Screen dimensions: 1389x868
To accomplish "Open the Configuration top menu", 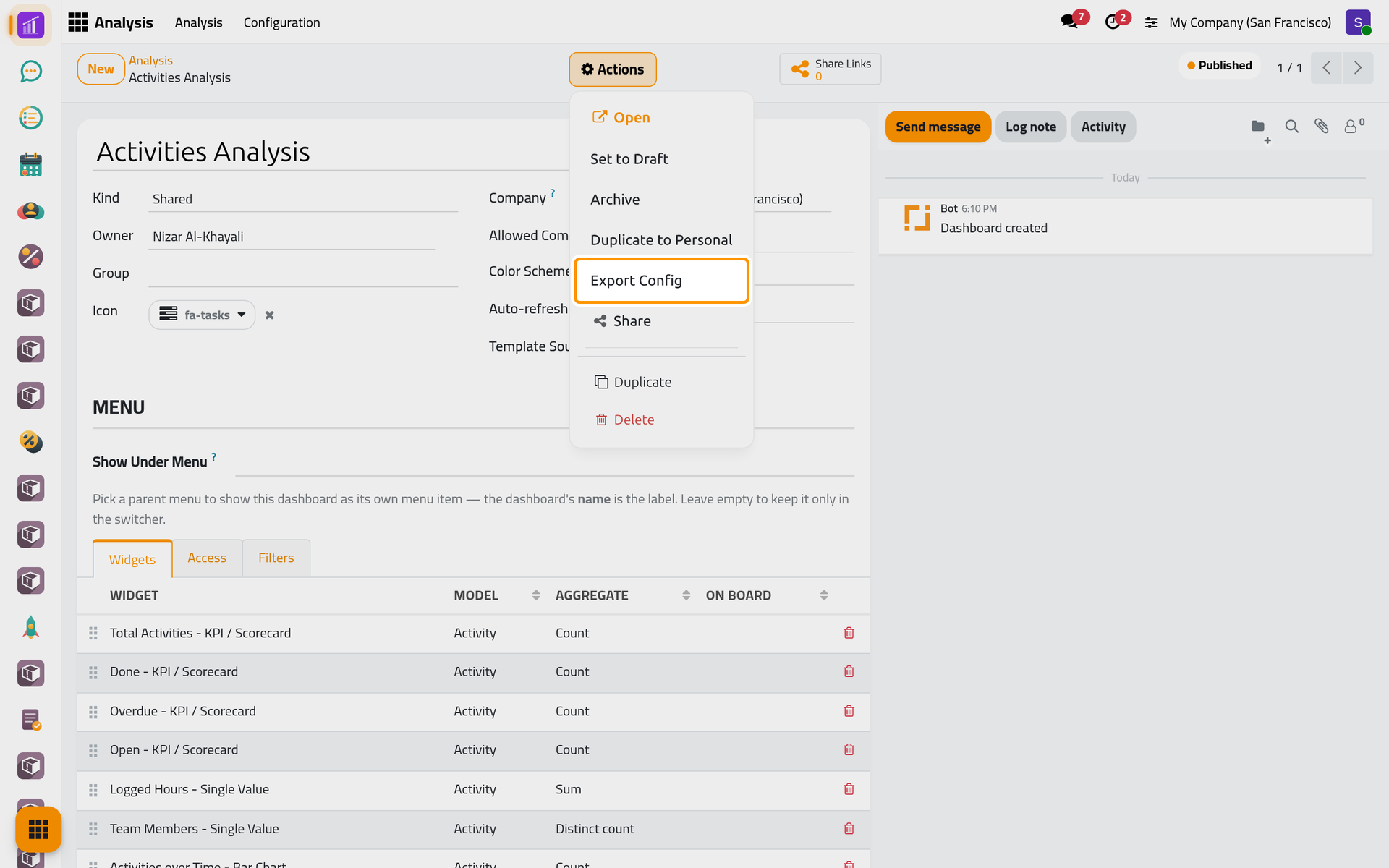I will point(281,22).
